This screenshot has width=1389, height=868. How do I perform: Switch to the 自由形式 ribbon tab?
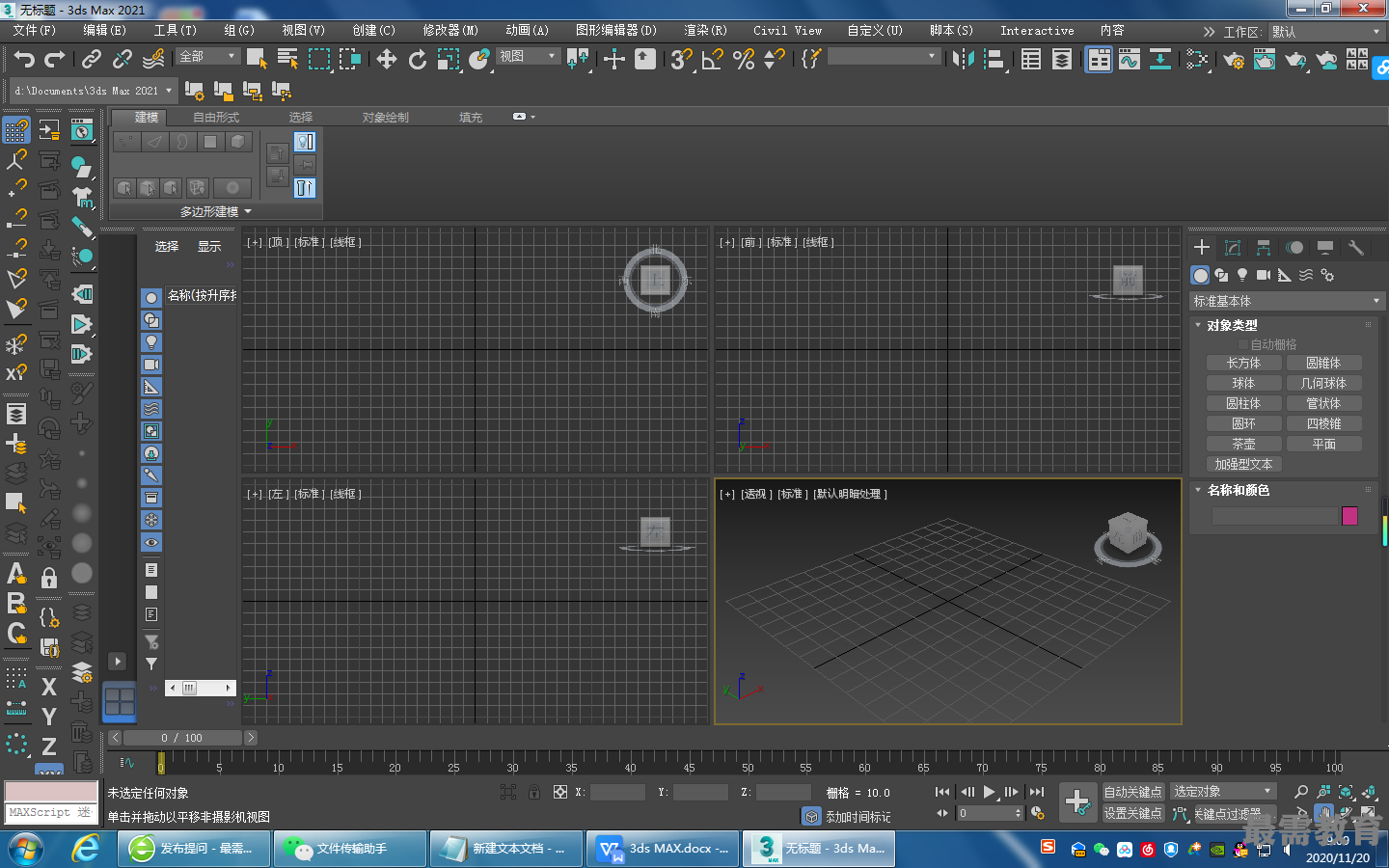coord(216,118)
